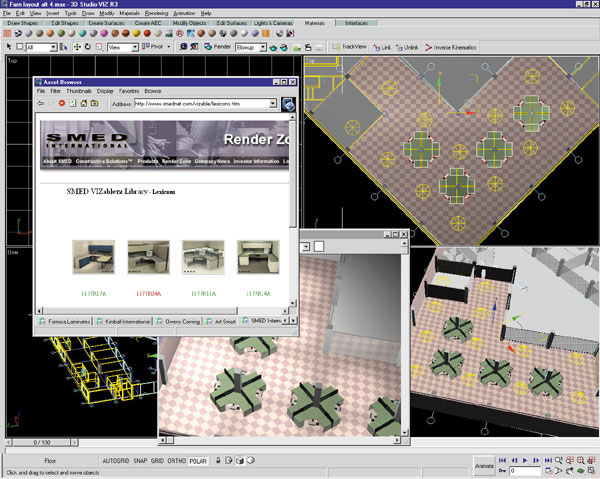Viewport: 600px width, 479px height.
Task: Open Inverse Kinematics tool
Action: [450, 47]
